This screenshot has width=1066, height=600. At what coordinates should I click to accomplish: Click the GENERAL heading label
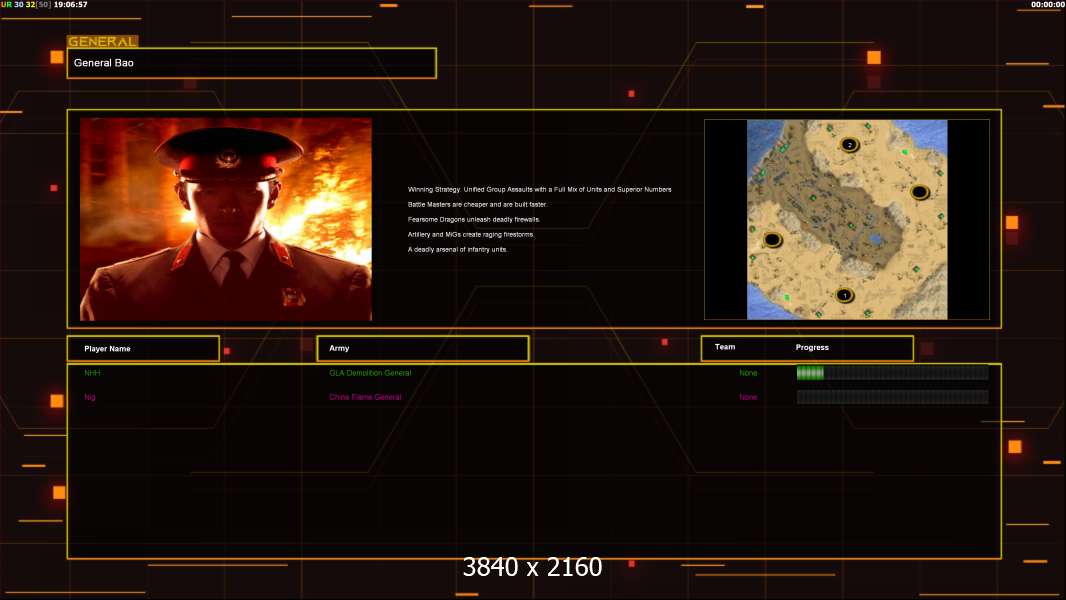click(x=102, y=41)
